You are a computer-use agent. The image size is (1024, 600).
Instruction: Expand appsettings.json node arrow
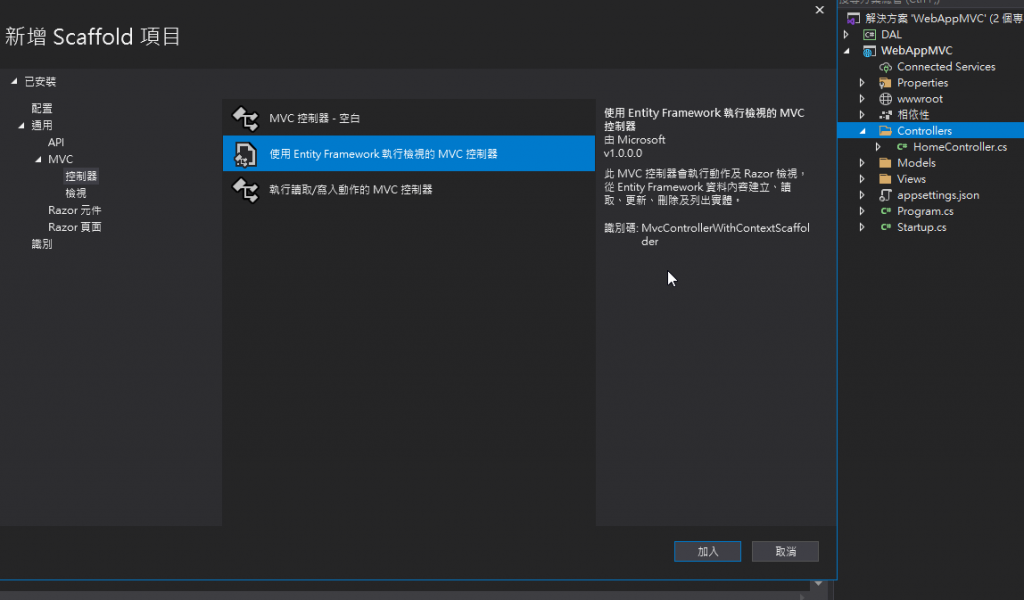click(862, 195)
